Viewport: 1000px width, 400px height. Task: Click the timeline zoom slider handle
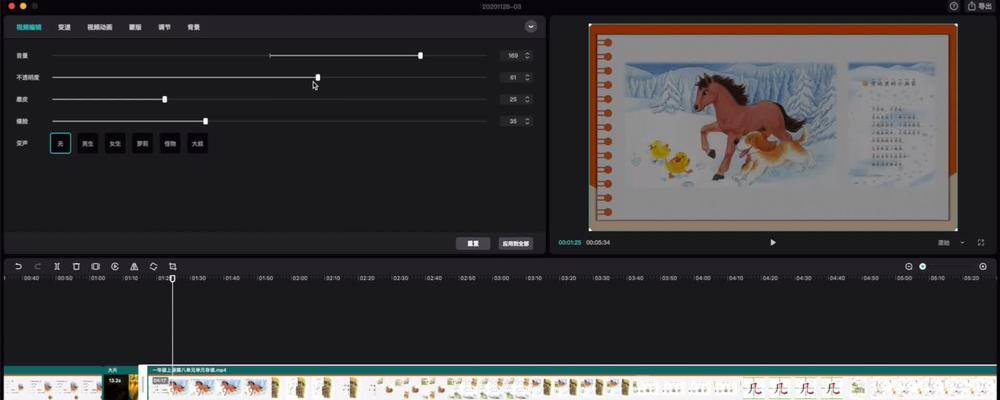tap(922, 266)
